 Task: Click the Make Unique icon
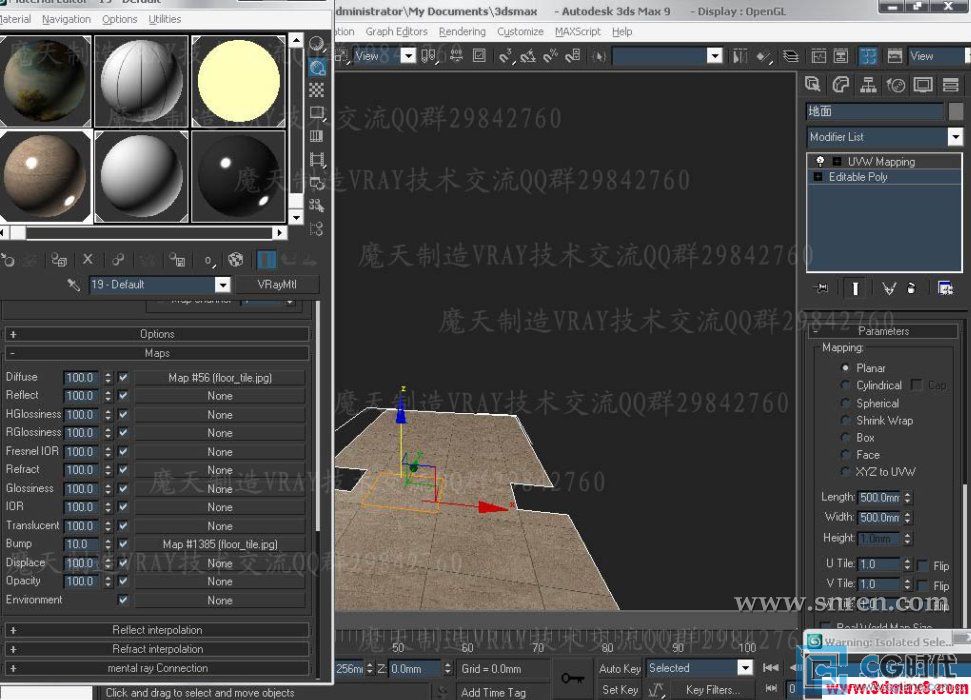[147, 260]
